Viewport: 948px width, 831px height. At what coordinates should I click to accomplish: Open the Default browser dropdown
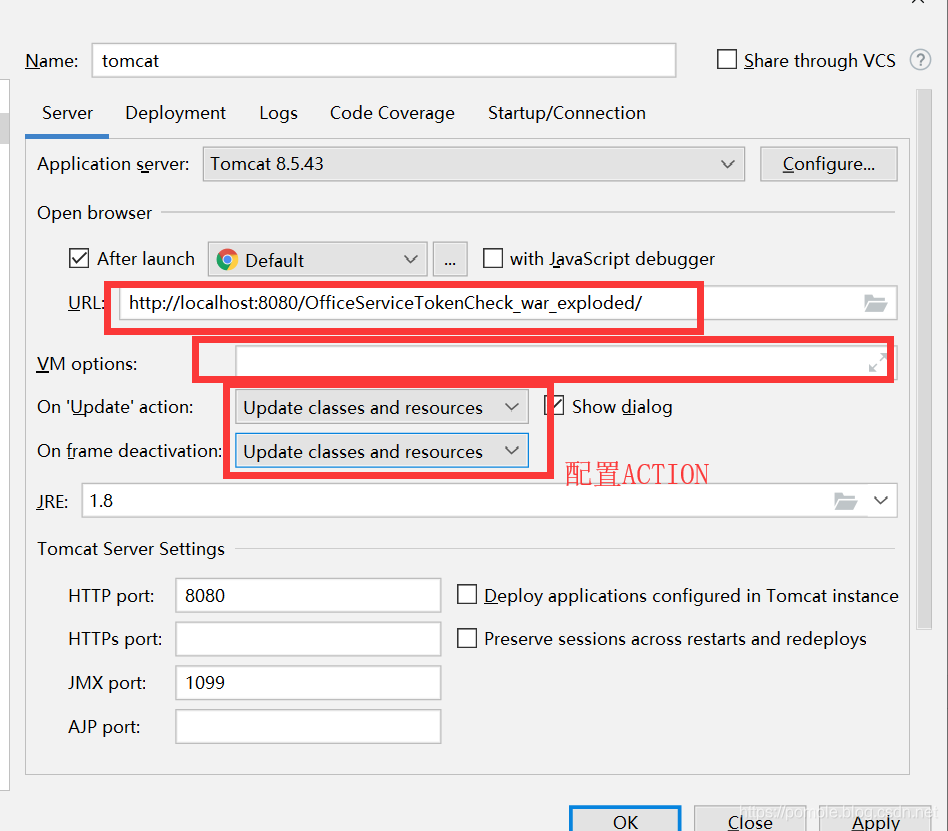(317, 259)
